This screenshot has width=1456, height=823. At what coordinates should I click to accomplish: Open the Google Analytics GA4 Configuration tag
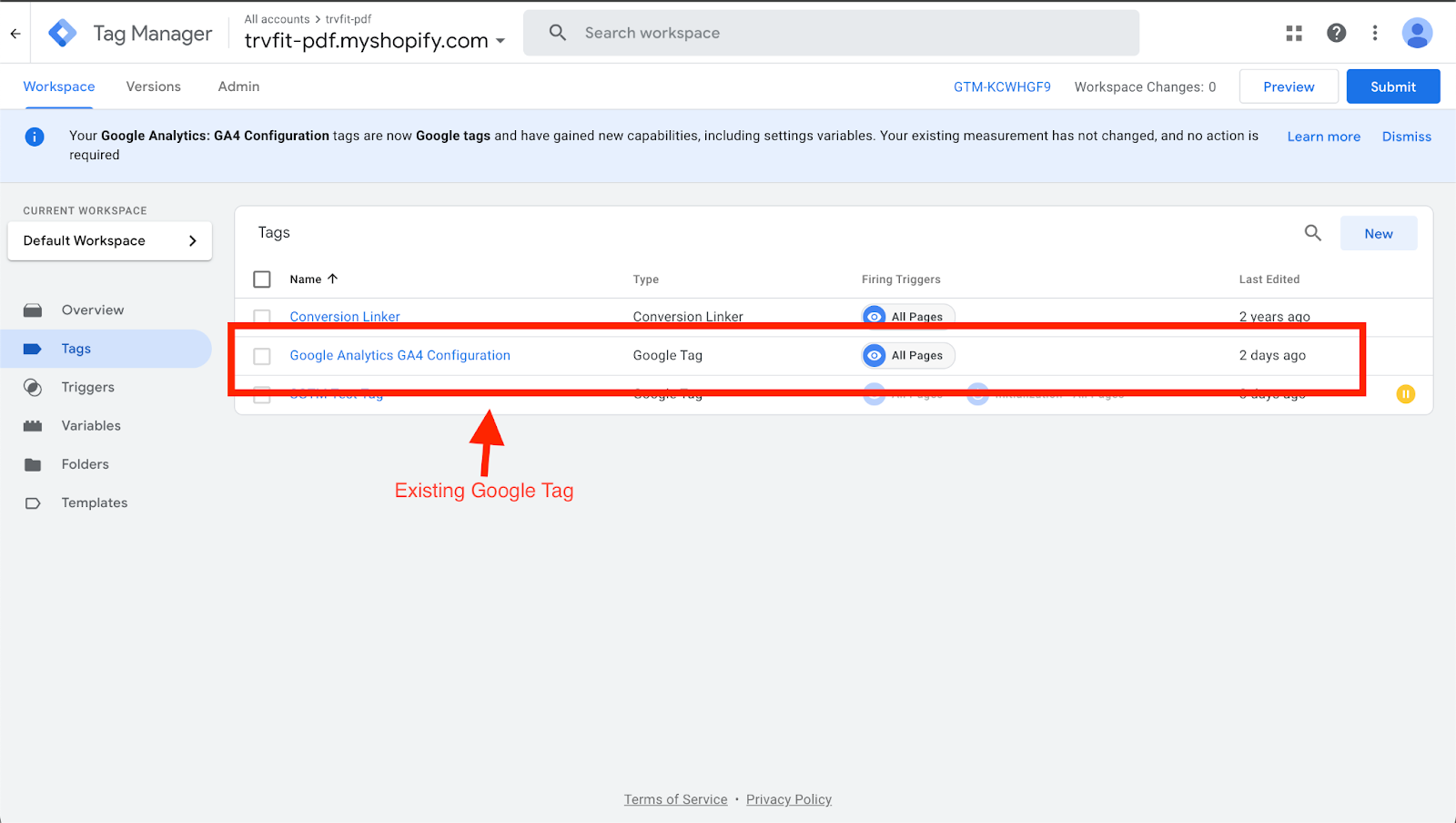(x=399, y=356)
